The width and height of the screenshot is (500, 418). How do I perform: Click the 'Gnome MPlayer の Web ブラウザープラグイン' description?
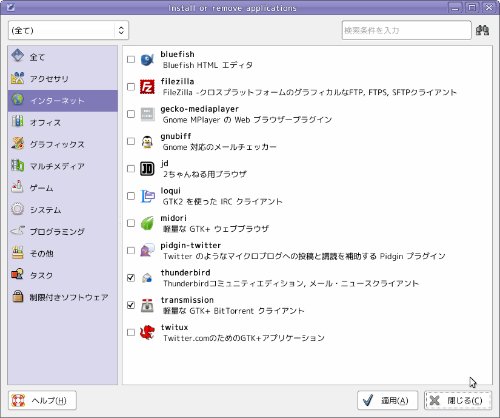247,120
